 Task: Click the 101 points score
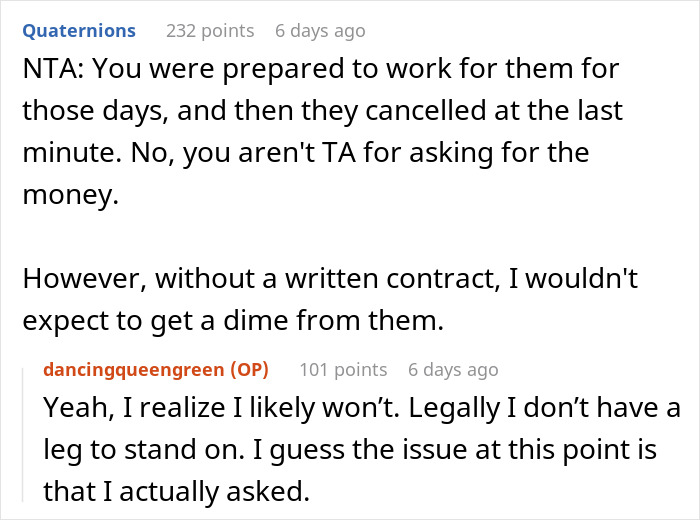tap(343, 370)
